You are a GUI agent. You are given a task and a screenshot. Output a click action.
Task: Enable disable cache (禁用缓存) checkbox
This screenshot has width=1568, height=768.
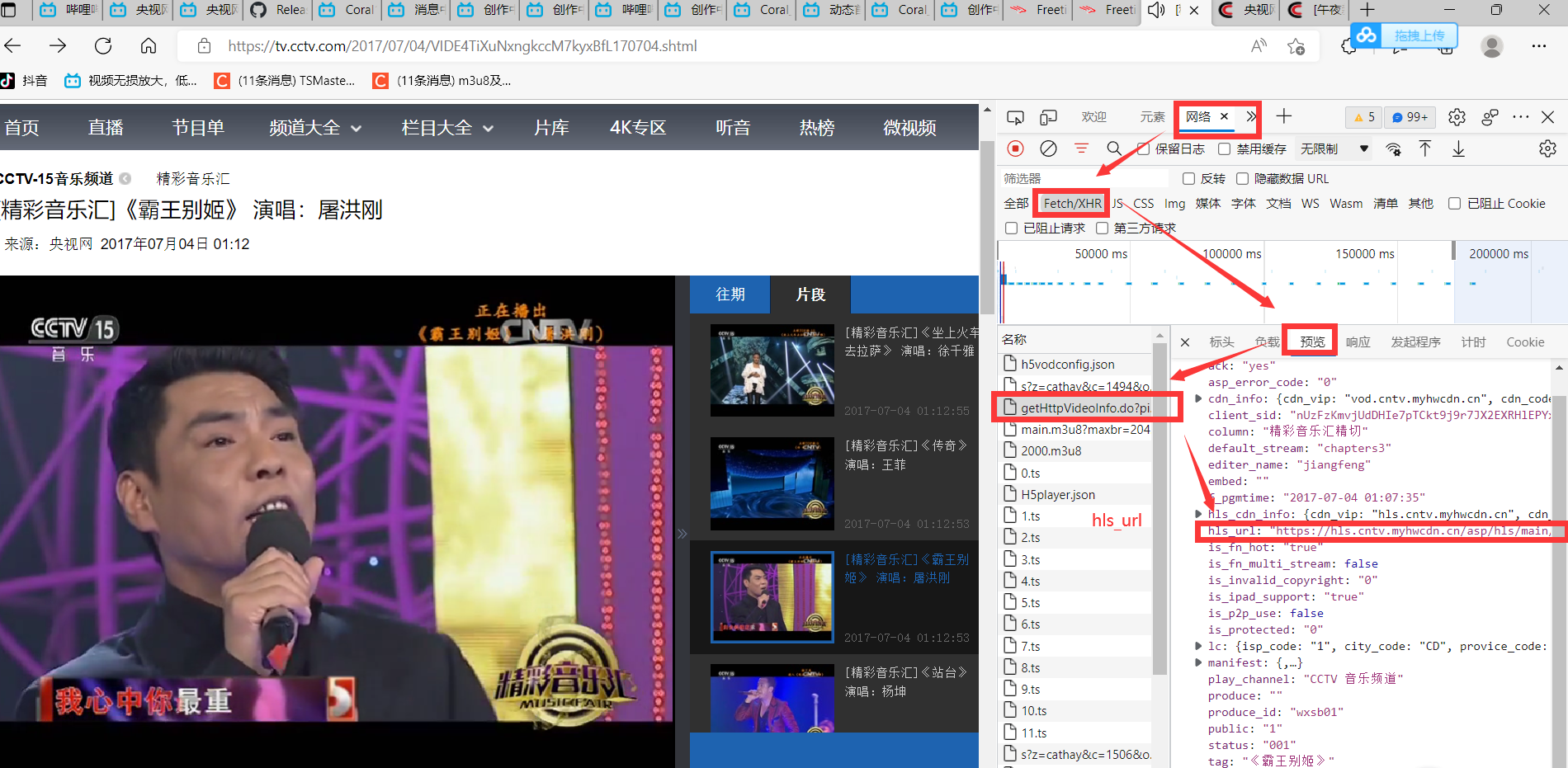[1225, 149]
